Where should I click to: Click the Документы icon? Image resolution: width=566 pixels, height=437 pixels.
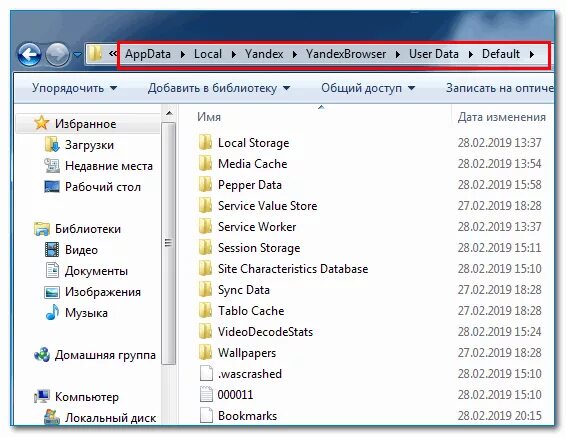[x=52, y=270]
